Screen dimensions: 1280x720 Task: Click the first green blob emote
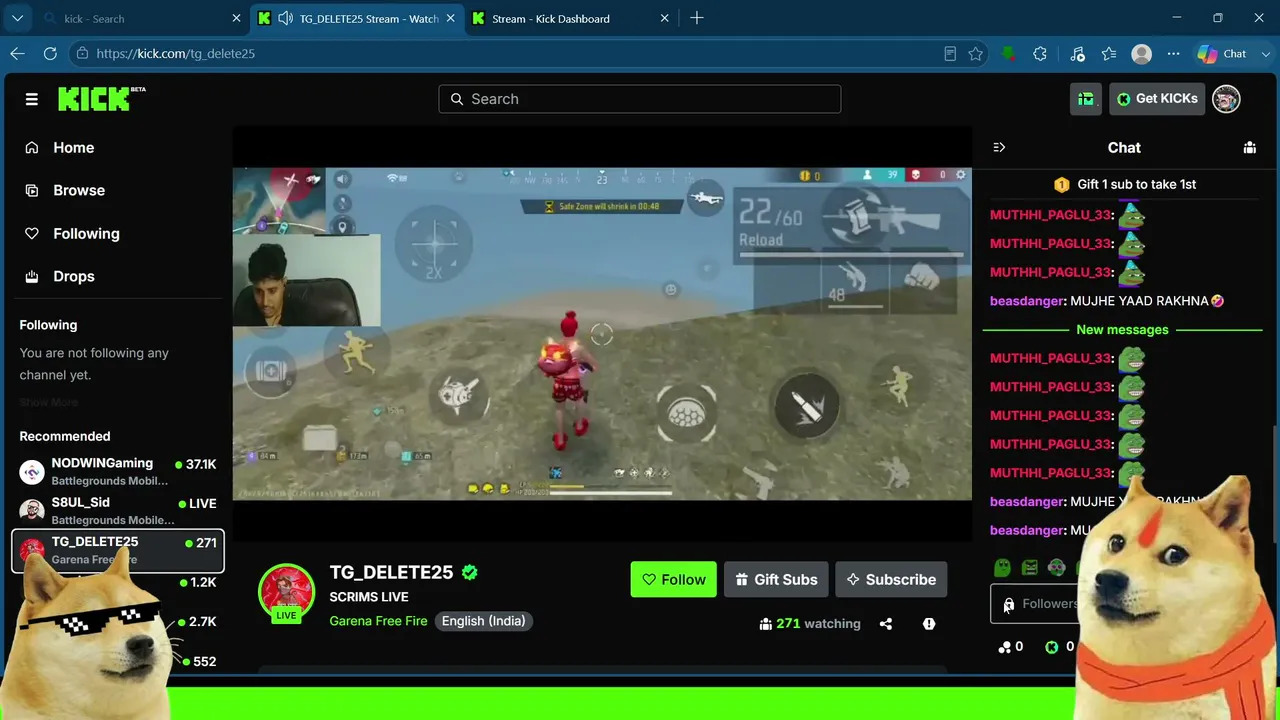pos(1002,568)
